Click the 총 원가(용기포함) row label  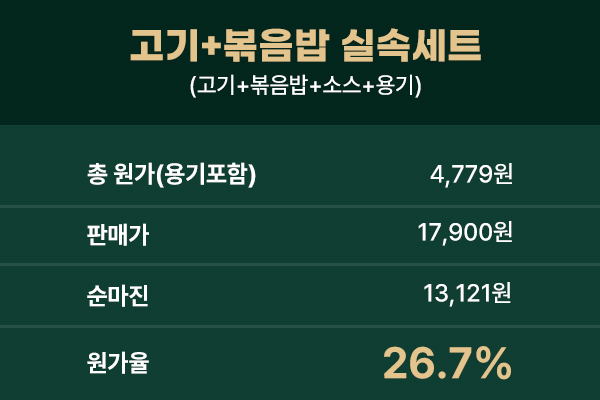[x=171, y=174]
